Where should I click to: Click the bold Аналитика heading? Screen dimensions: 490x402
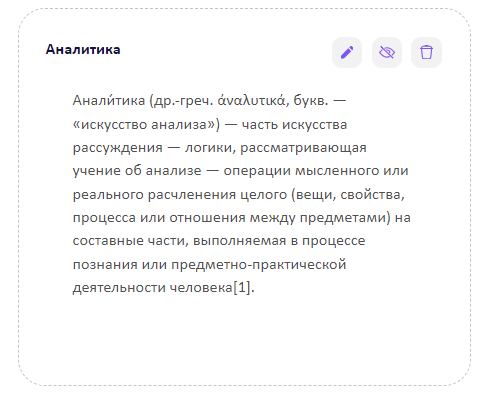(x=83, y=49)
